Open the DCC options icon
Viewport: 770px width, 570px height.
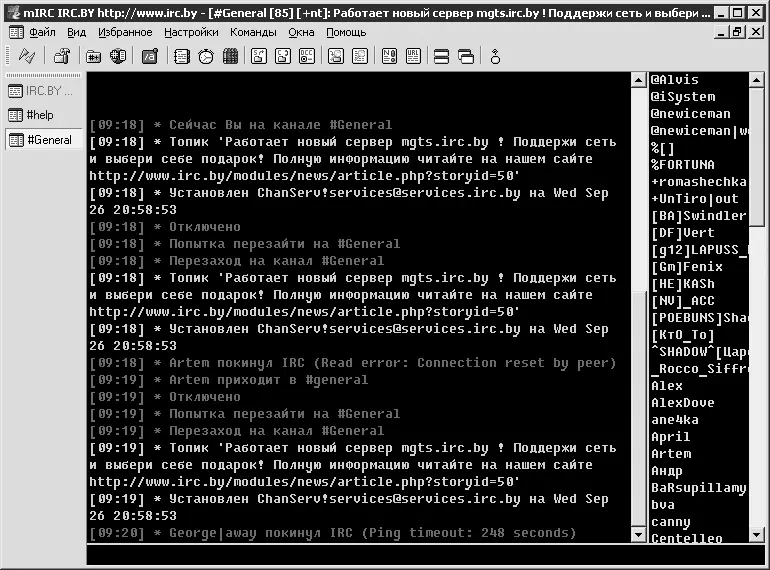point(307,56)
